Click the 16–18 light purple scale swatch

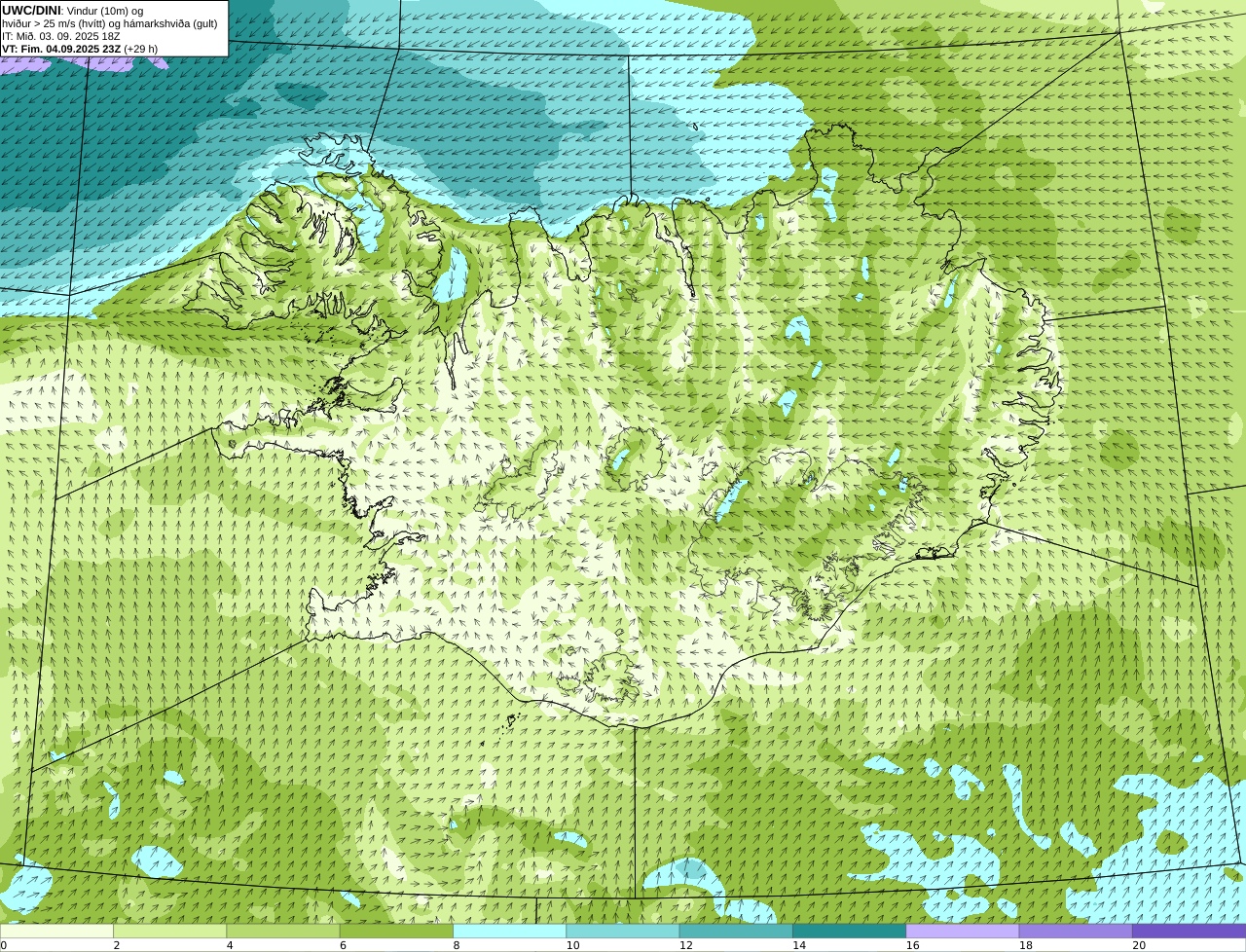(963, 931)
